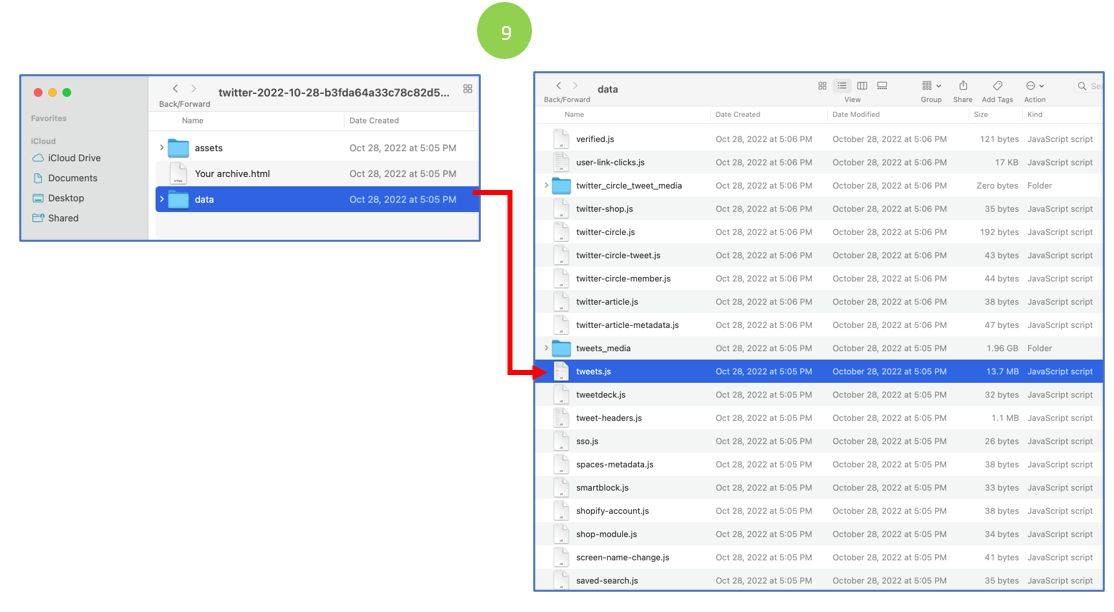The height and width of the screenshot is (612, 1114).
Task: Select the data folder row
Action: coord(317,199)
